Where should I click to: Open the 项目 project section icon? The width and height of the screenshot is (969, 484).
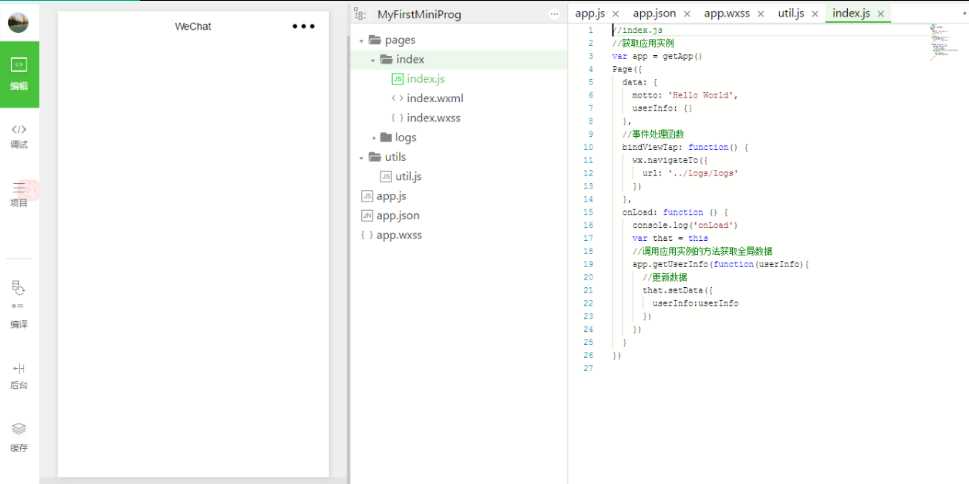pos(19,187)
